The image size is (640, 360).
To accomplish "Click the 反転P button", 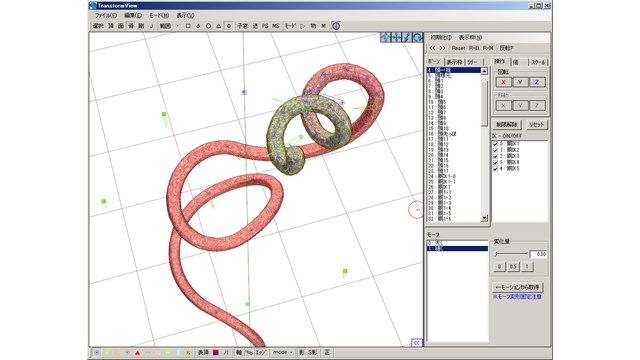I will 507,48.
